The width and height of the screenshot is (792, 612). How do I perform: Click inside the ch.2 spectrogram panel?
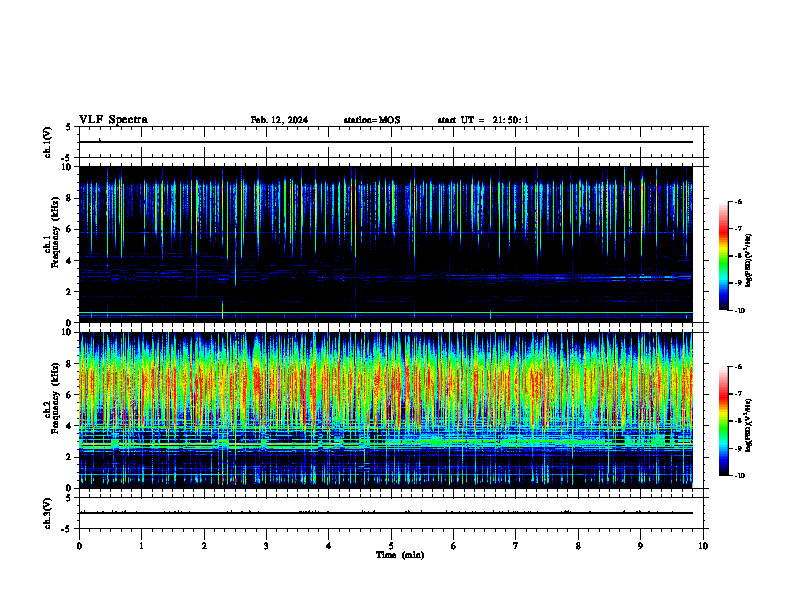click(386, 410)
